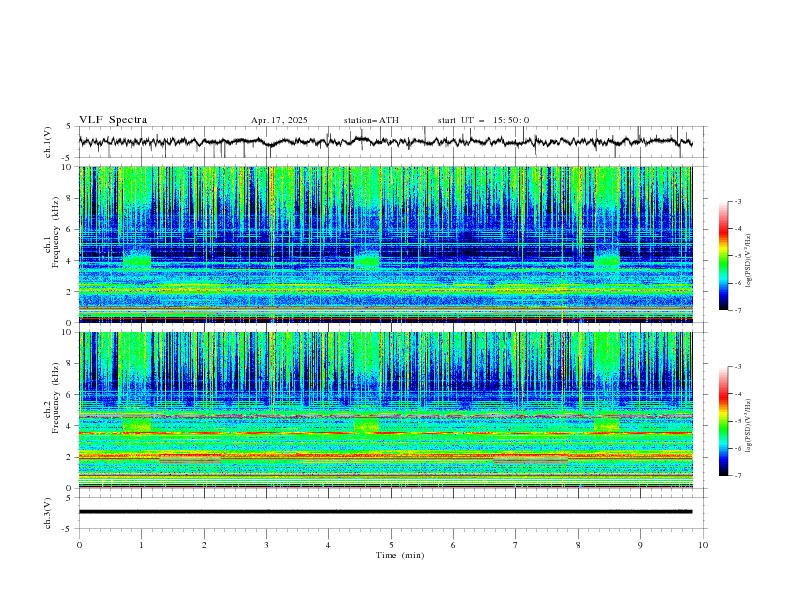Click the "10" tick on ch.1 frequency axis
792x612 pixels.
coord(69,167)
